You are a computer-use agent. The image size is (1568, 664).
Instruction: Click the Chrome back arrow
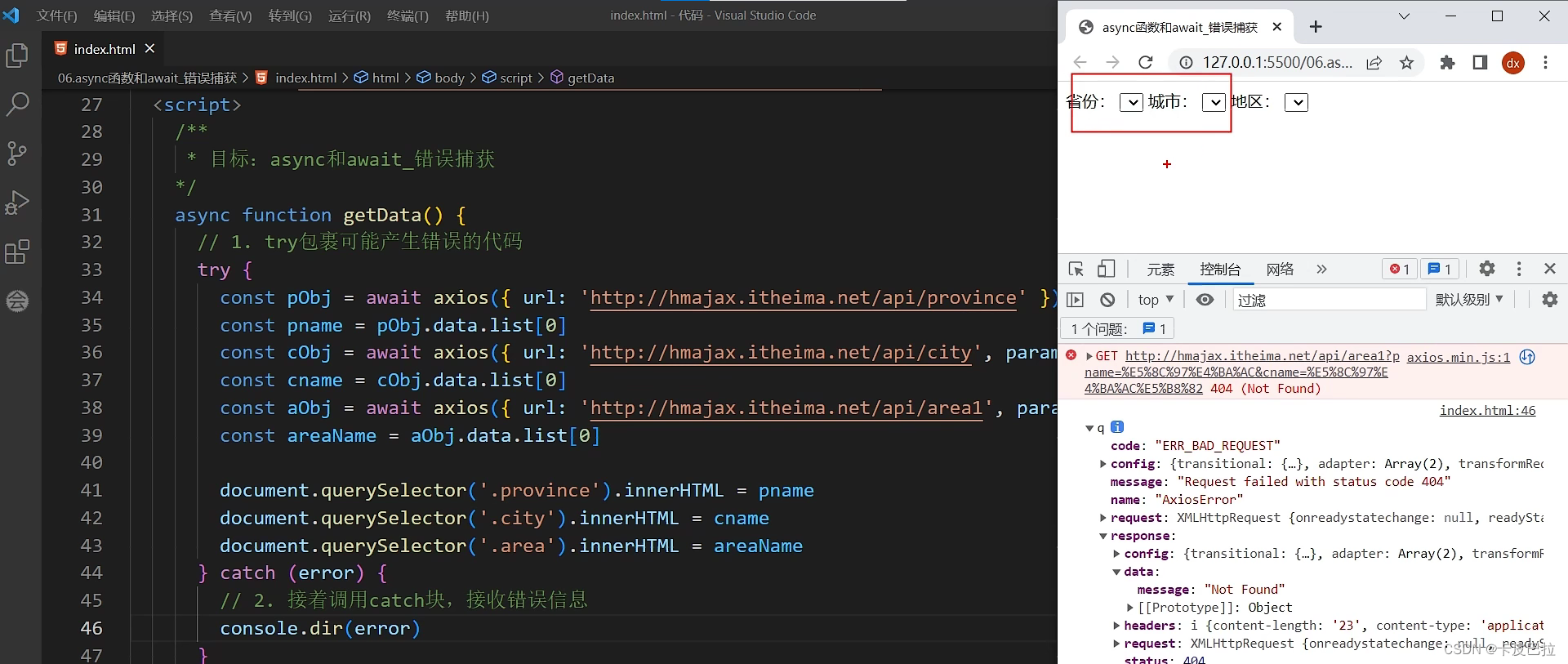(1080, 62)
